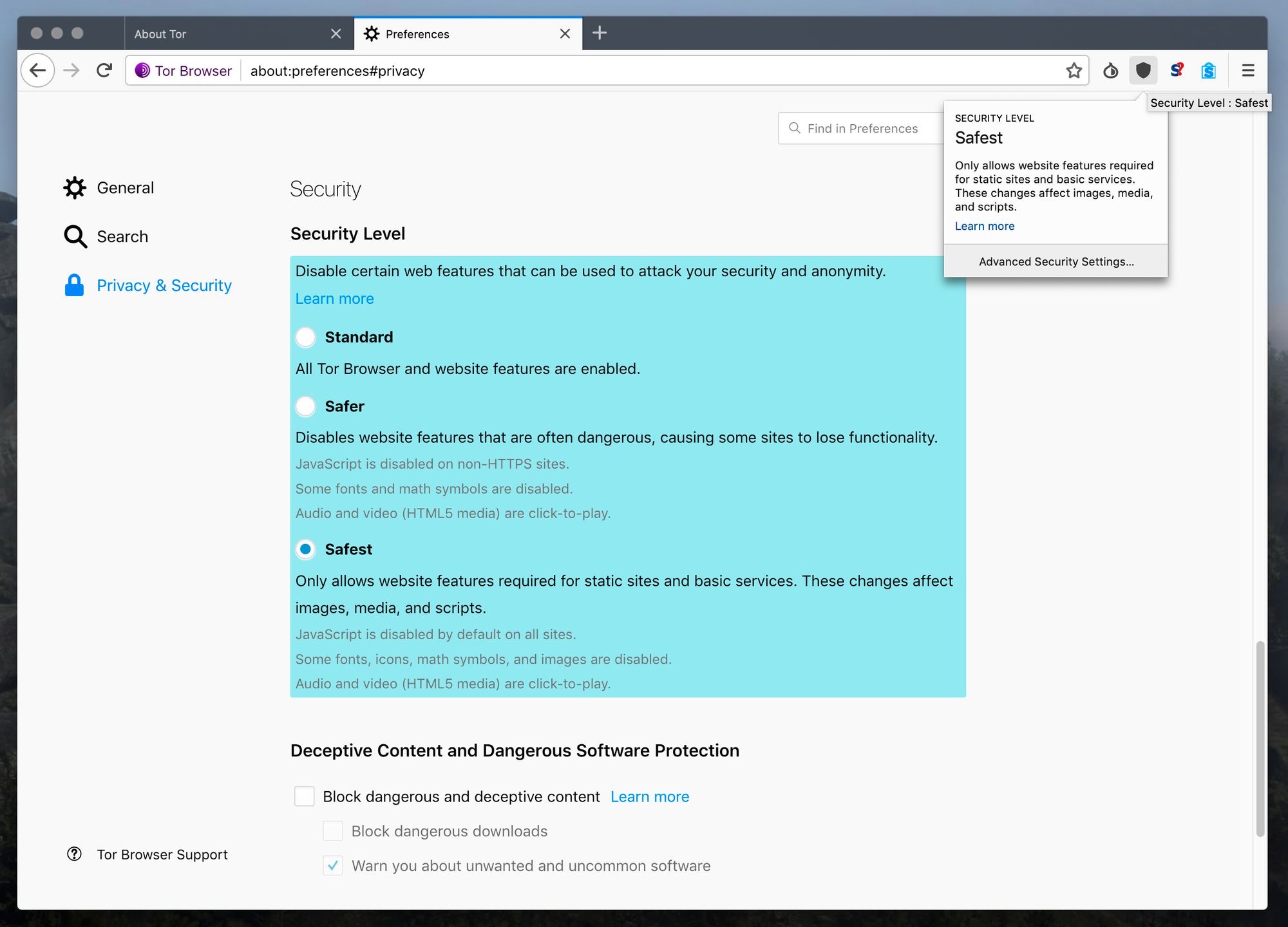Screen dimensions: 1288x927
Task: Click Learn more in the Safest popup
Action: pyautogui.click(x=985, y=226)
